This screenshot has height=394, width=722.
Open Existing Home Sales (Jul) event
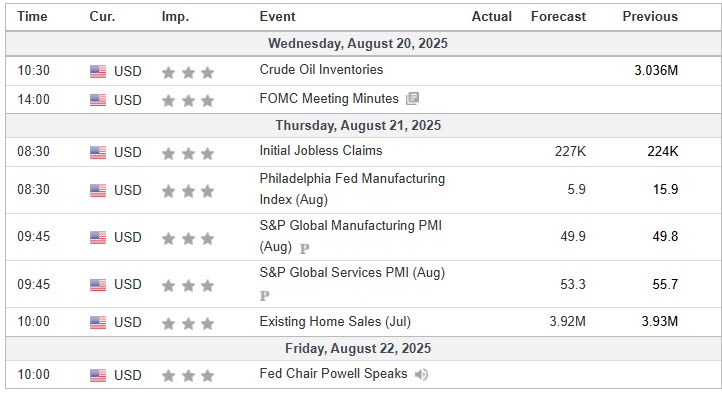335,321
